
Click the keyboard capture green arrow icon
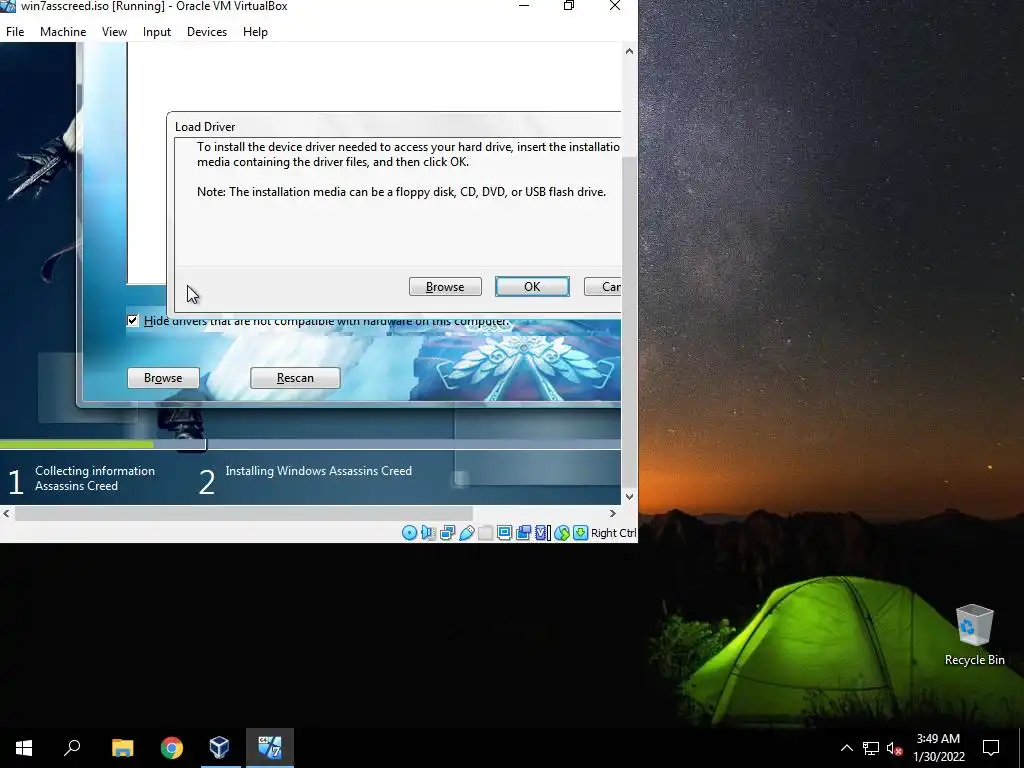tap(580, 533)
